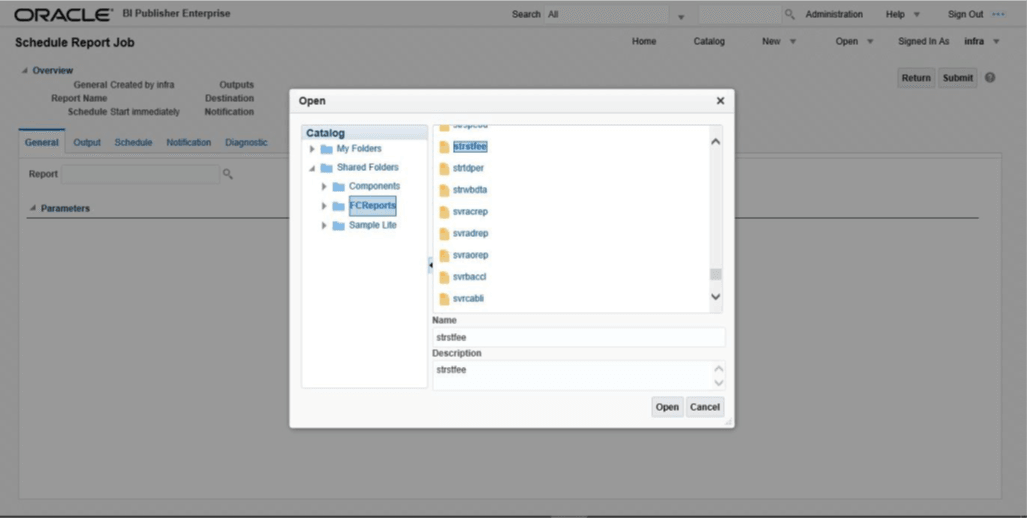Click the Name input field

point(578,337)
